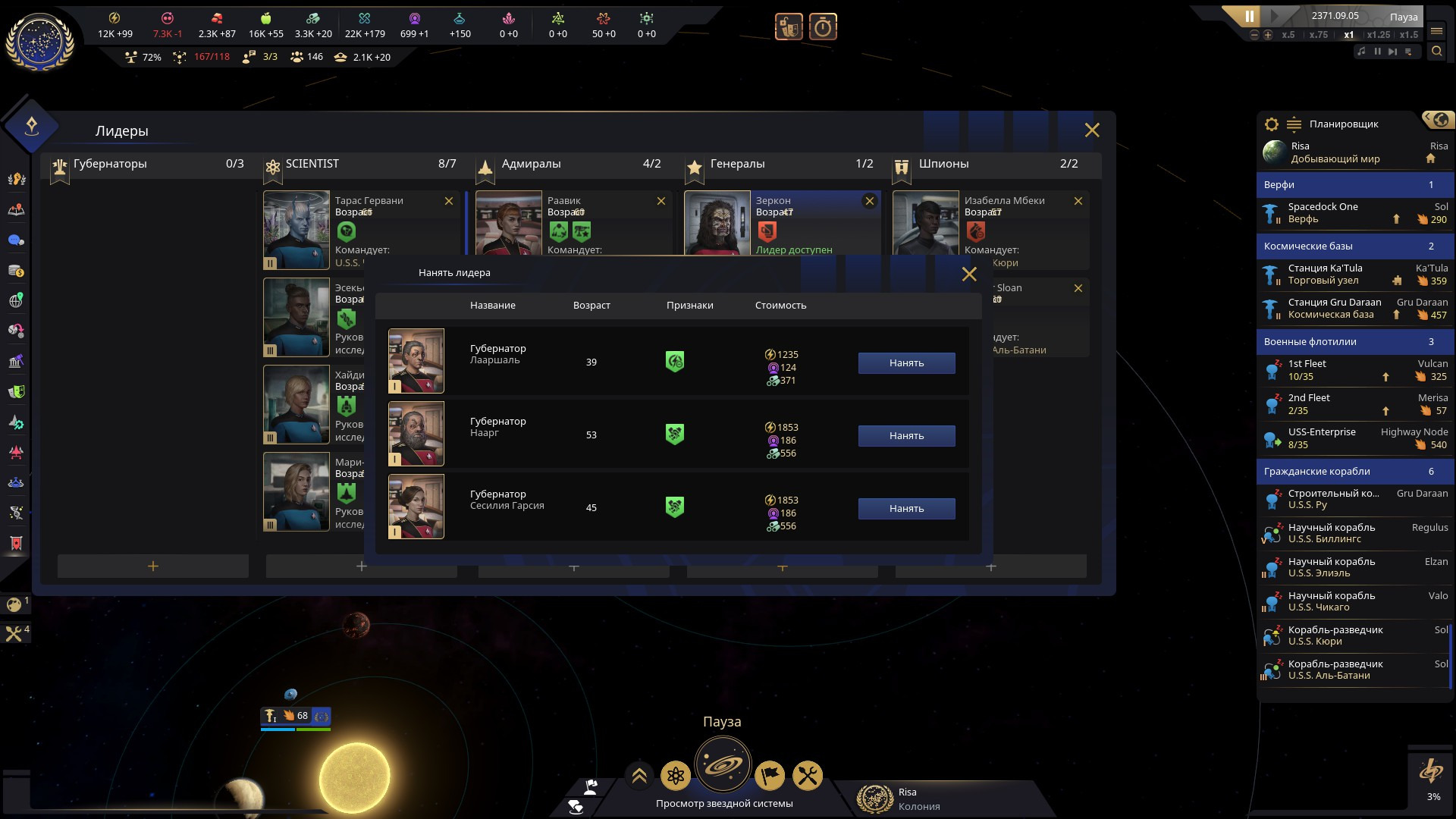
Task: Select the Шпионы leaders column header
Action: [989, 165]
